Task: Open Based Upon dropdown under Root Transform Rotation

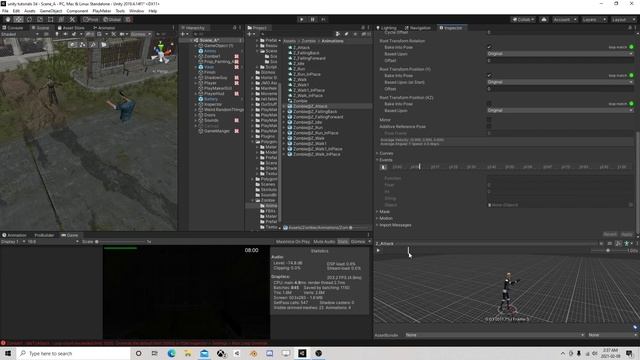Action: [x=560, y=54]
